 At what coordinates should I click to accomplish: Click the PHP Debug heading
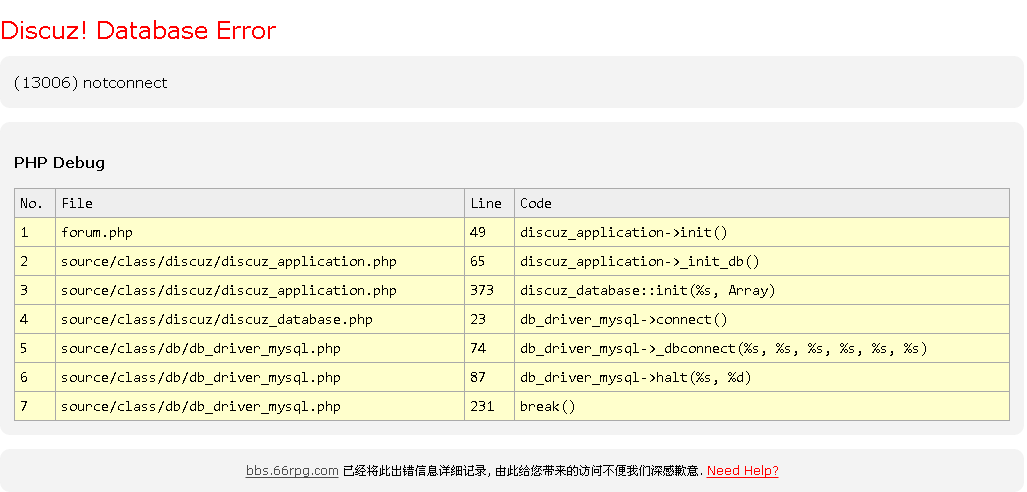click(x=59, y=162)
